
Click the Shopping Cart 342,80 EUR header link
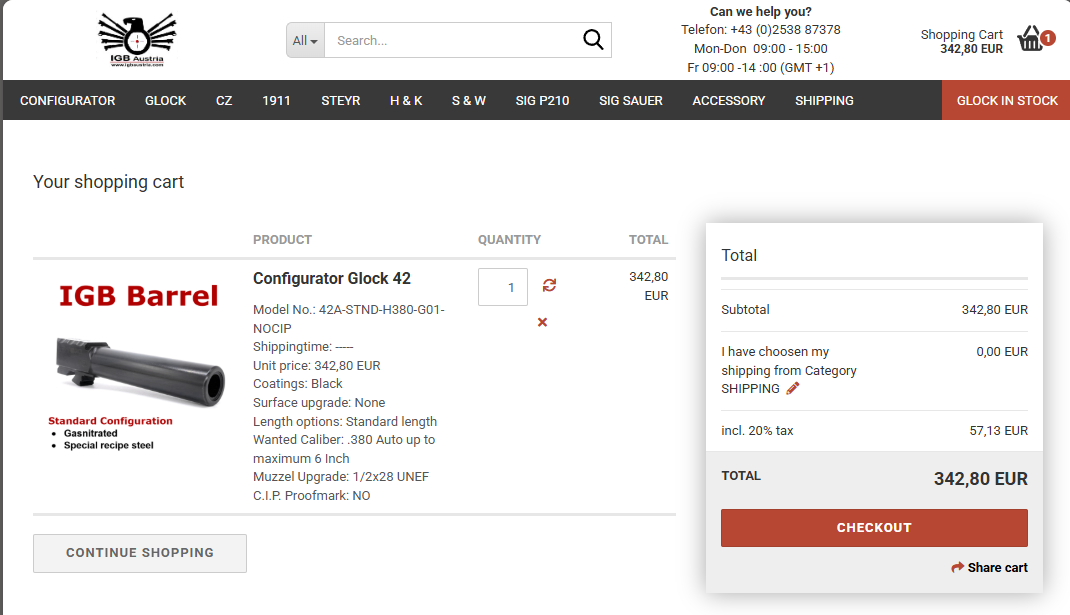[961, 42]
